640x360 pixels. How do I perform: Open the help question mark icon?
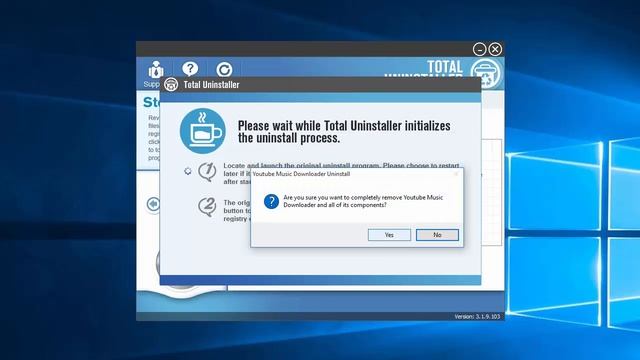tap(190, 69)
